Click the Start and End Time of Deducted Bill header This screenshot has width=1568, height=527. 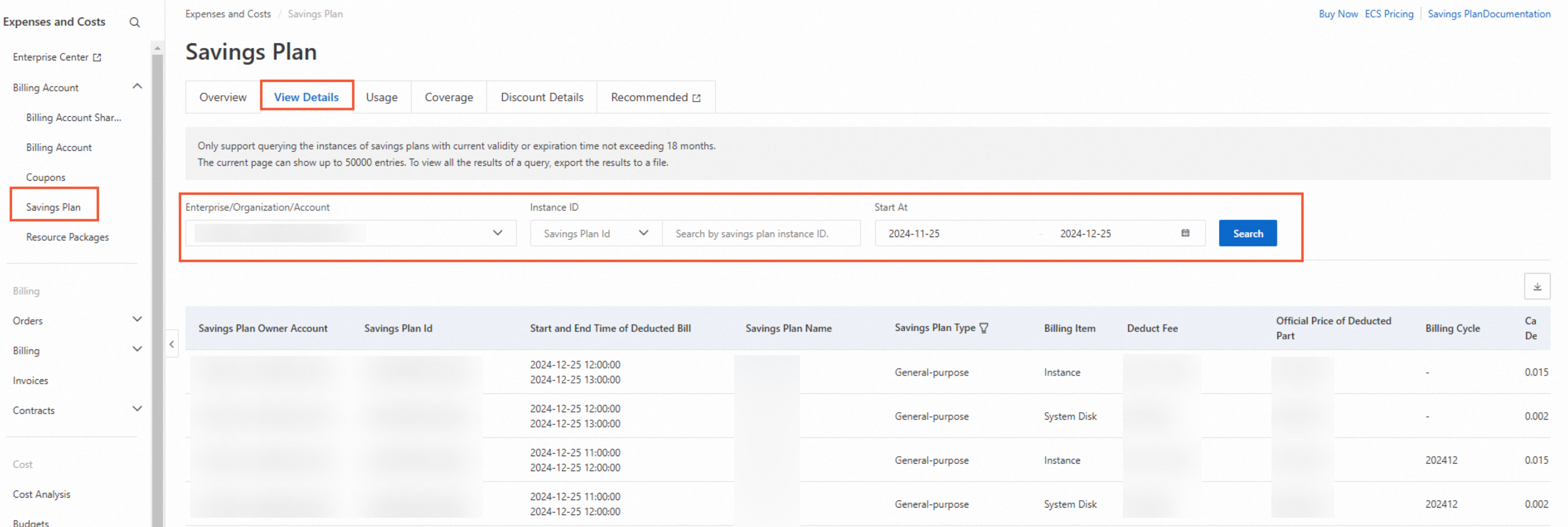(610, 328)
